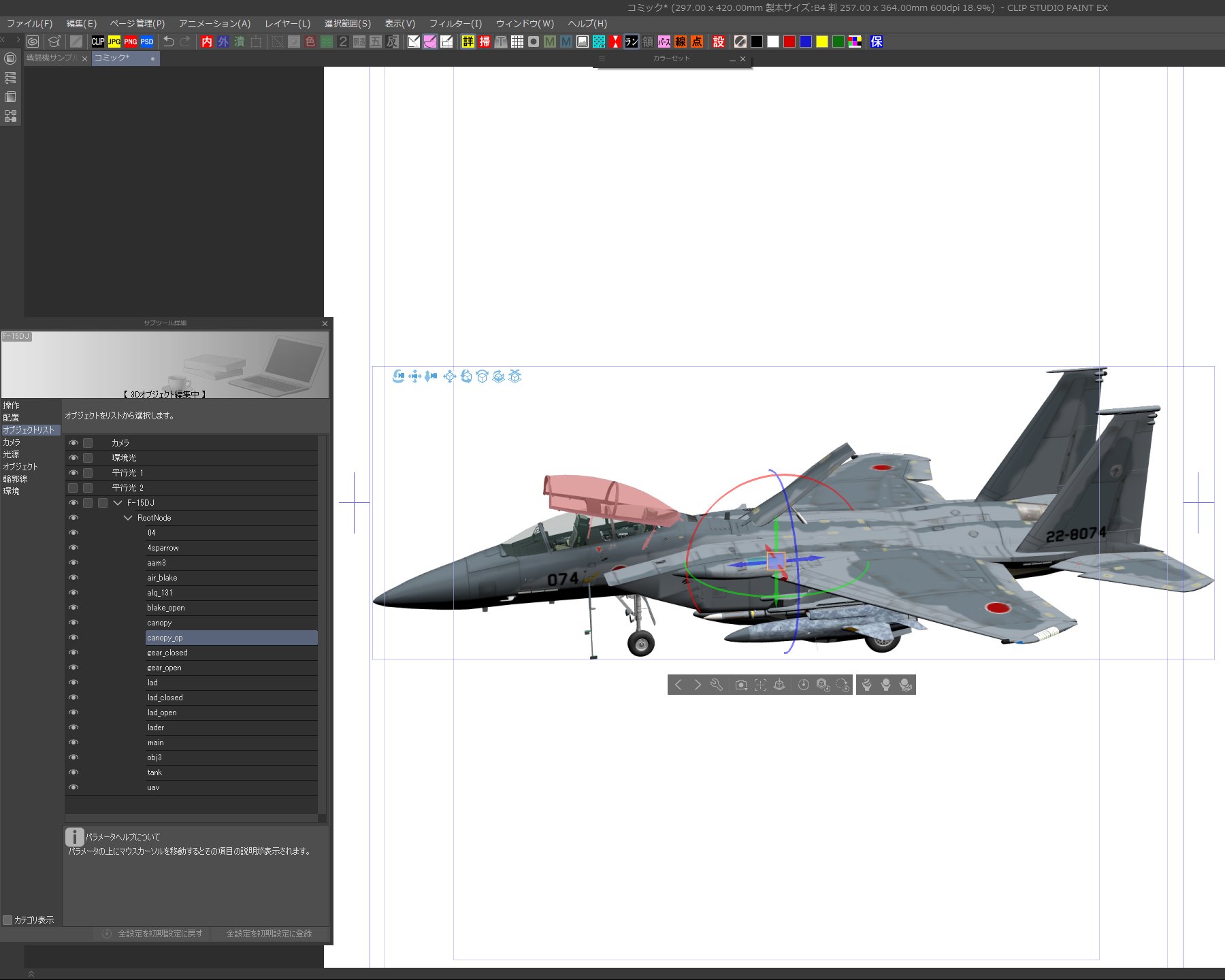Enable visibility box of 平行光 2 row
Viewport: 1225px width, 980px height.
pos(73,488)
